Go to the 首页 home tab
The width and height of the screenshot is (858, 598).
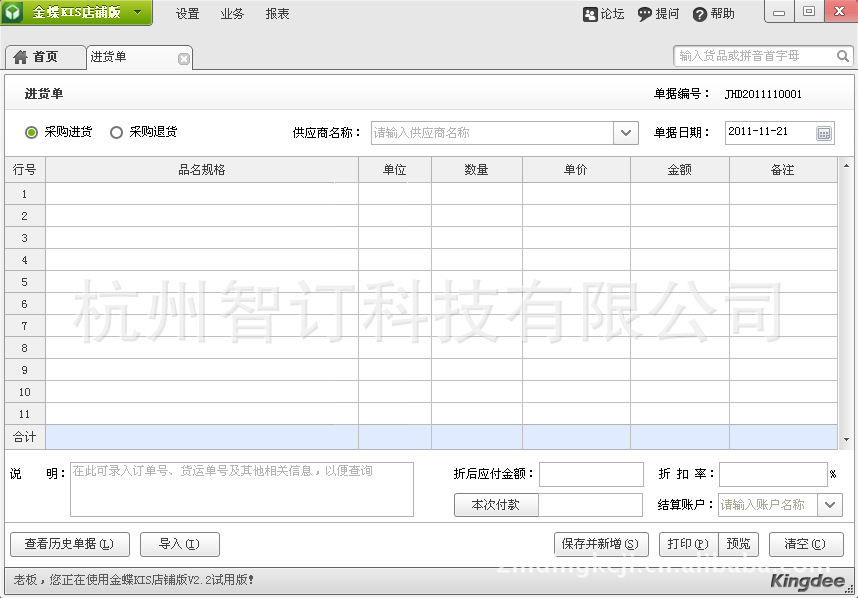[36, 57]
